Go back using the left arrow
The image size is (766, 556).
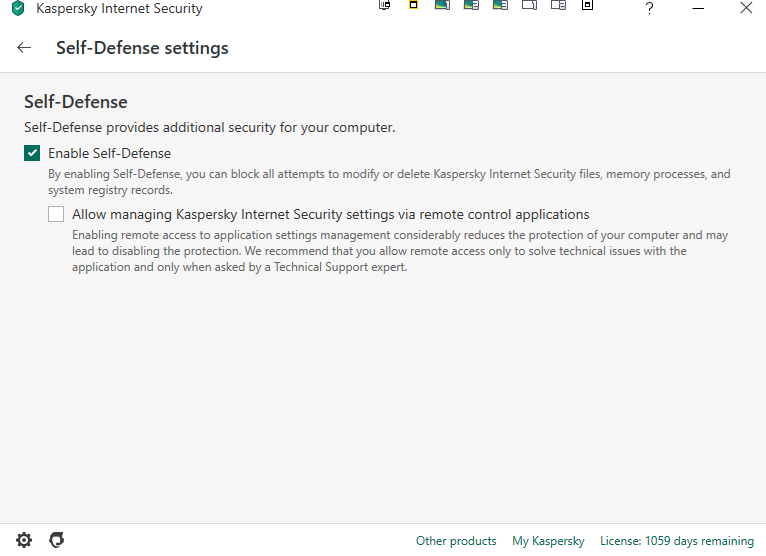click(x=24, y=48)
